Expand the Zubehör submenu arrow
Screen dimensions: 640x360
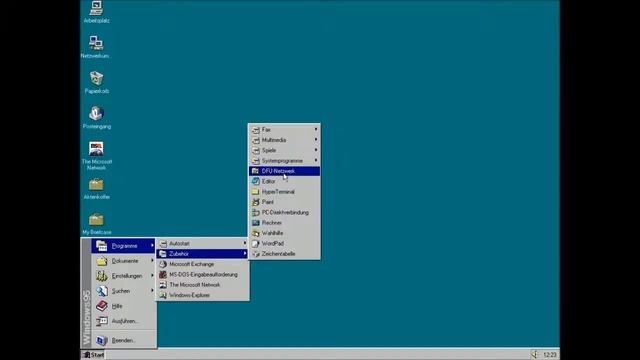click(245, 253)
